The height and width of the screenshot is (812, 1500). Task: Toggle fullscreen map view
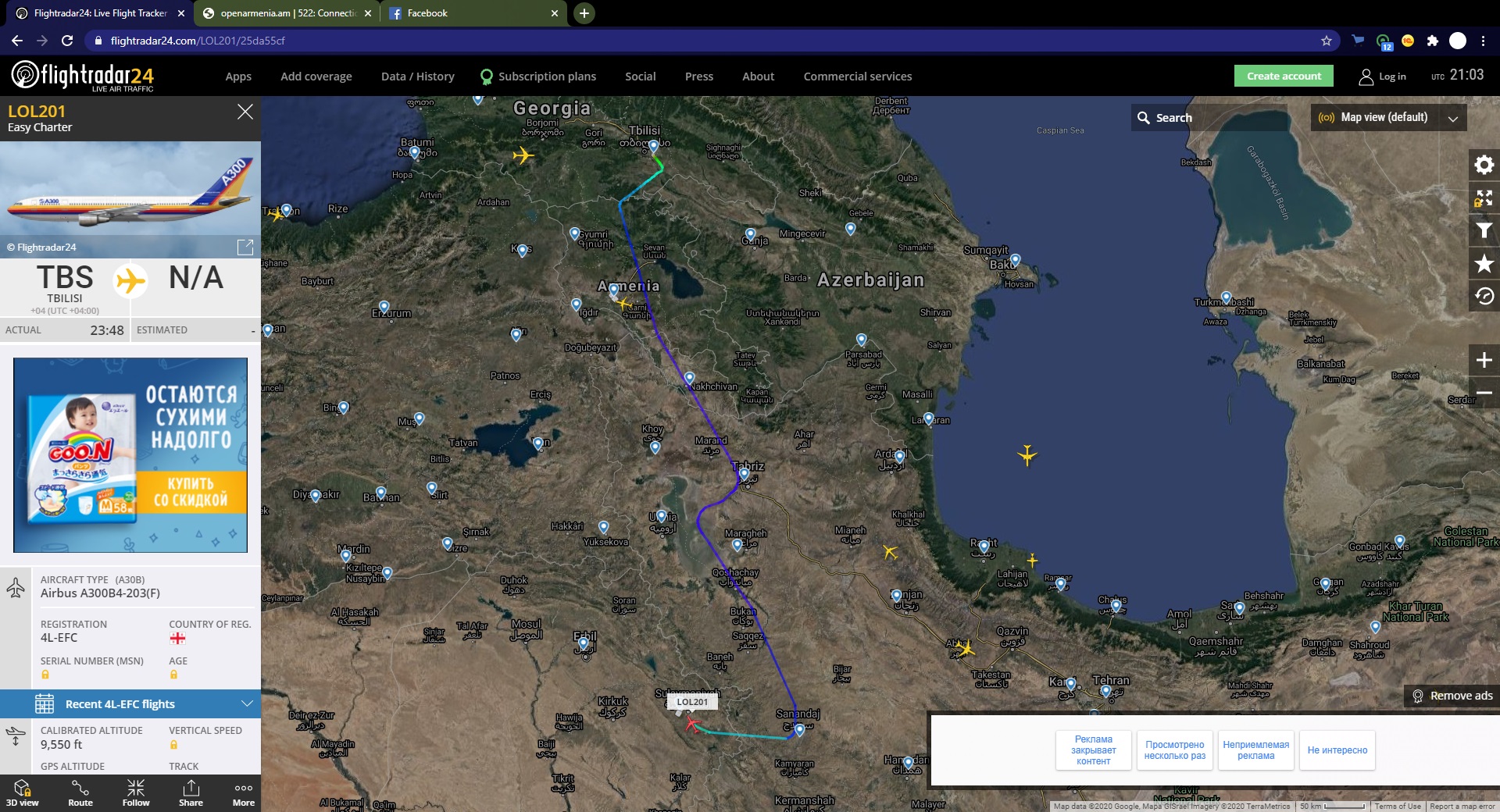(1484, 198)
